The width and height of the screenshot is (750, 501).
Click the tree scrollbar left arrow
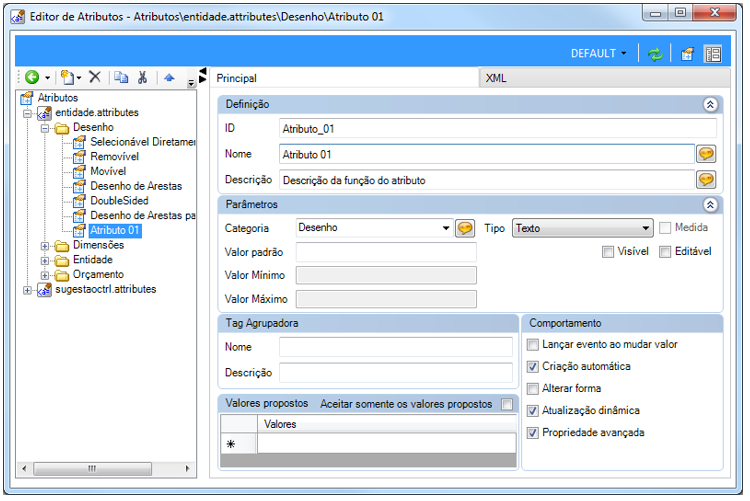pos(24,468)
